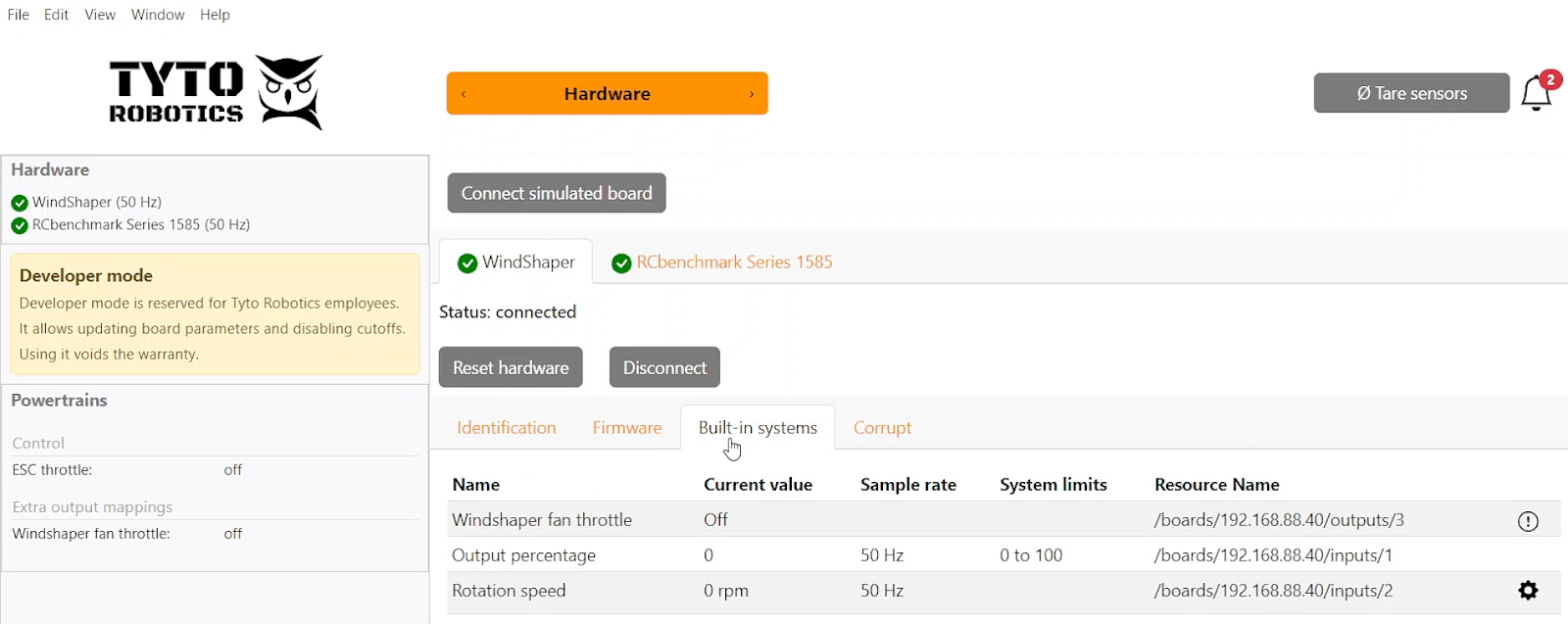Click the Tyto Robotics owl logo
This screenshot has height=624, width=1568.
(290, 92)
